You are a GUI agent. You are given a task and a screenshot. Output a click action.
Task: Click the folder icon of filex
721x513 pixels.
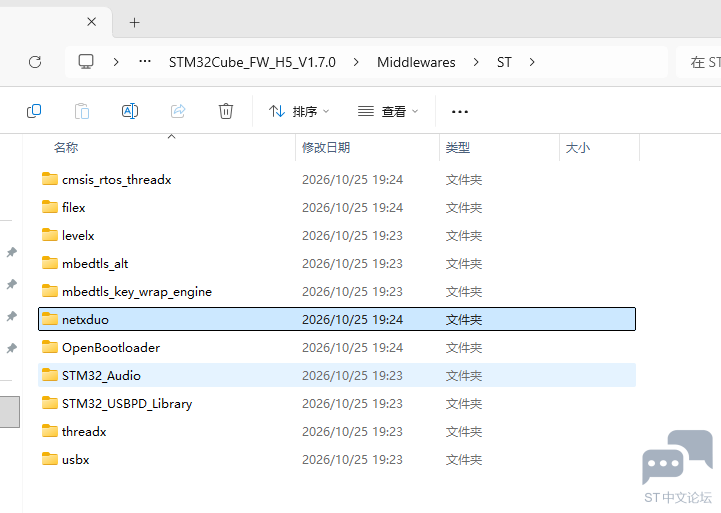pos(50,207)
